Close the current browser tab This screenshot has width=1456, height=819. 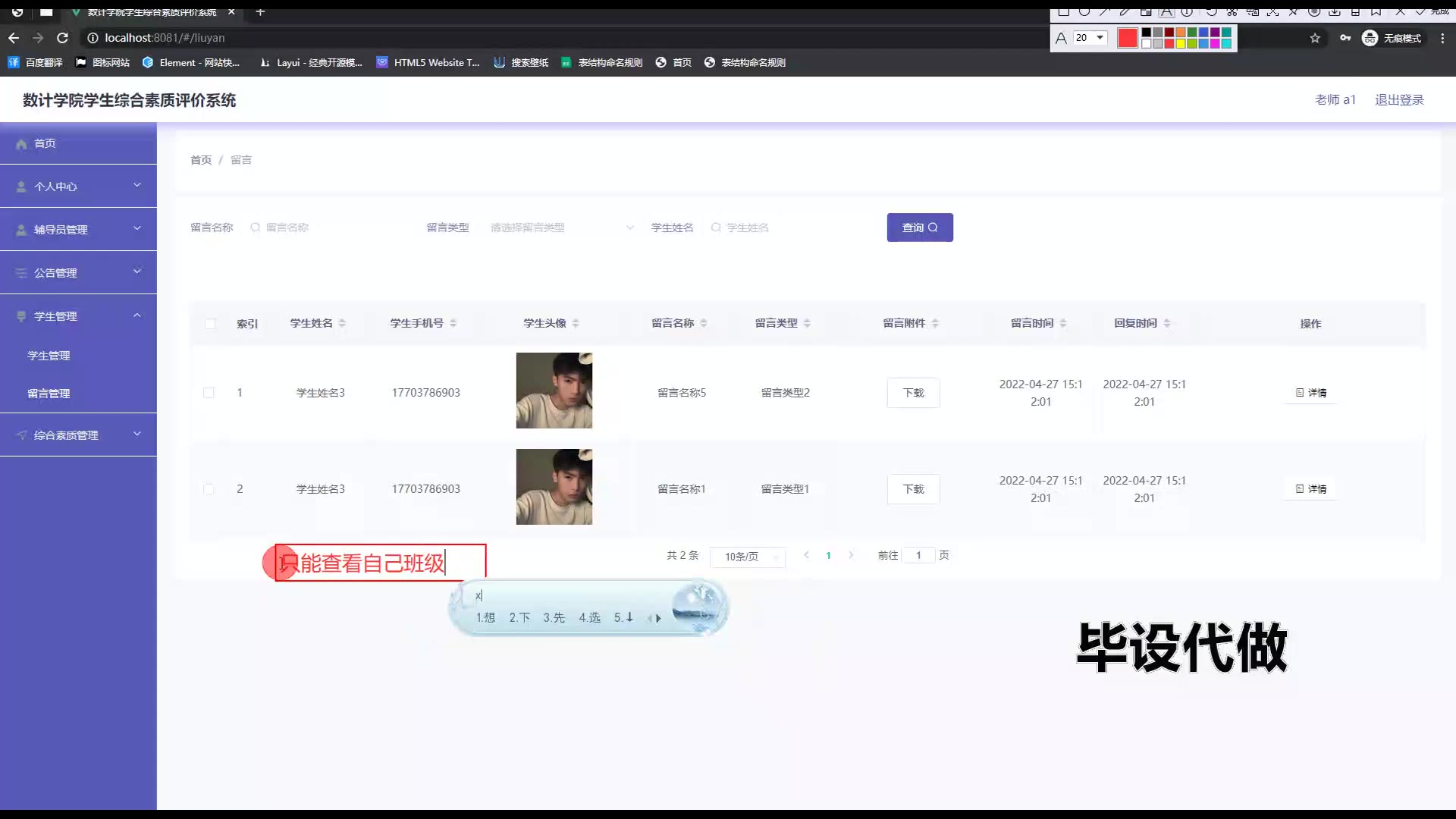[231, 11]
